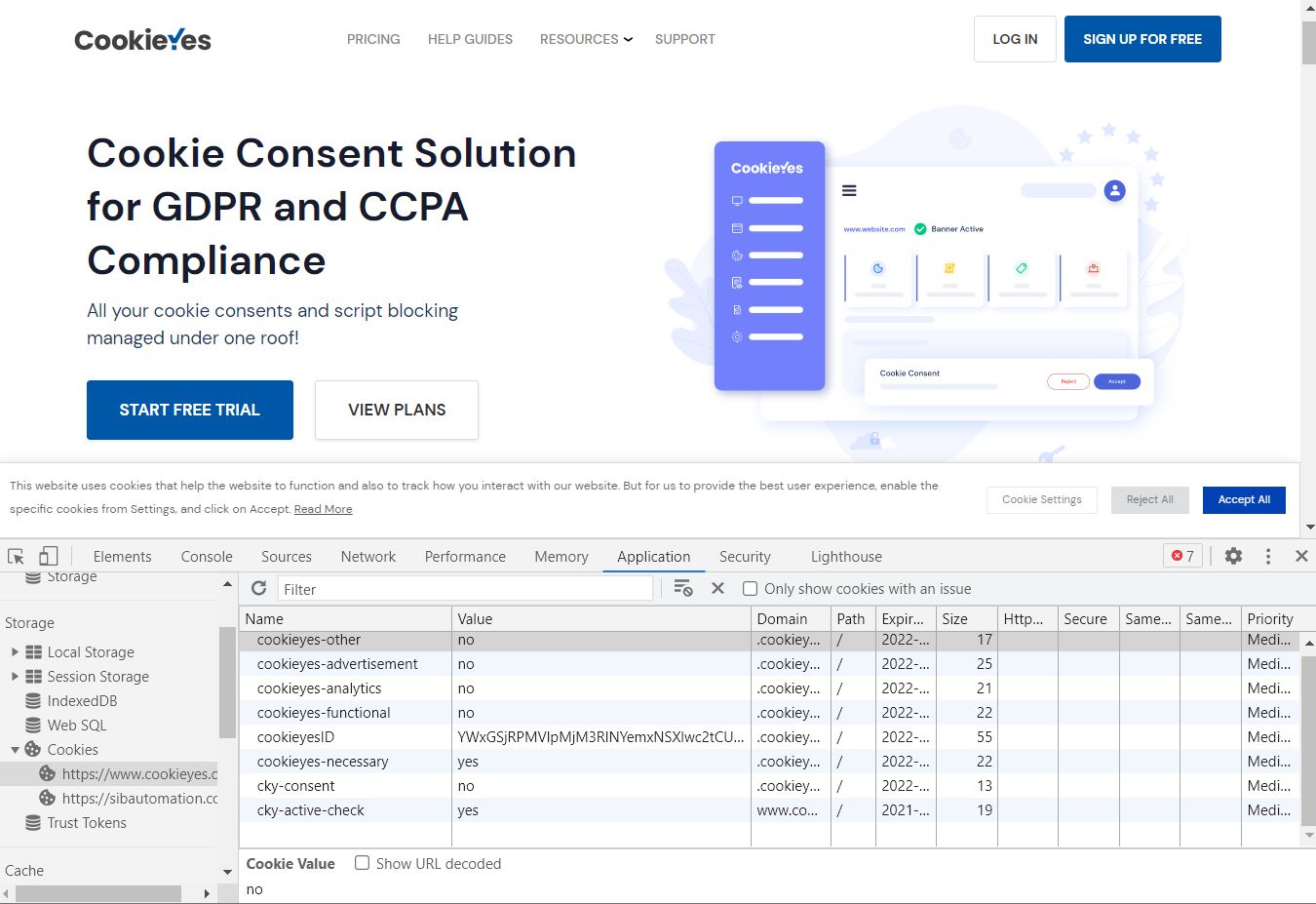Click the Log In button
Viewport: 1316px width, 904px height.
click(x=1015, y=39)
